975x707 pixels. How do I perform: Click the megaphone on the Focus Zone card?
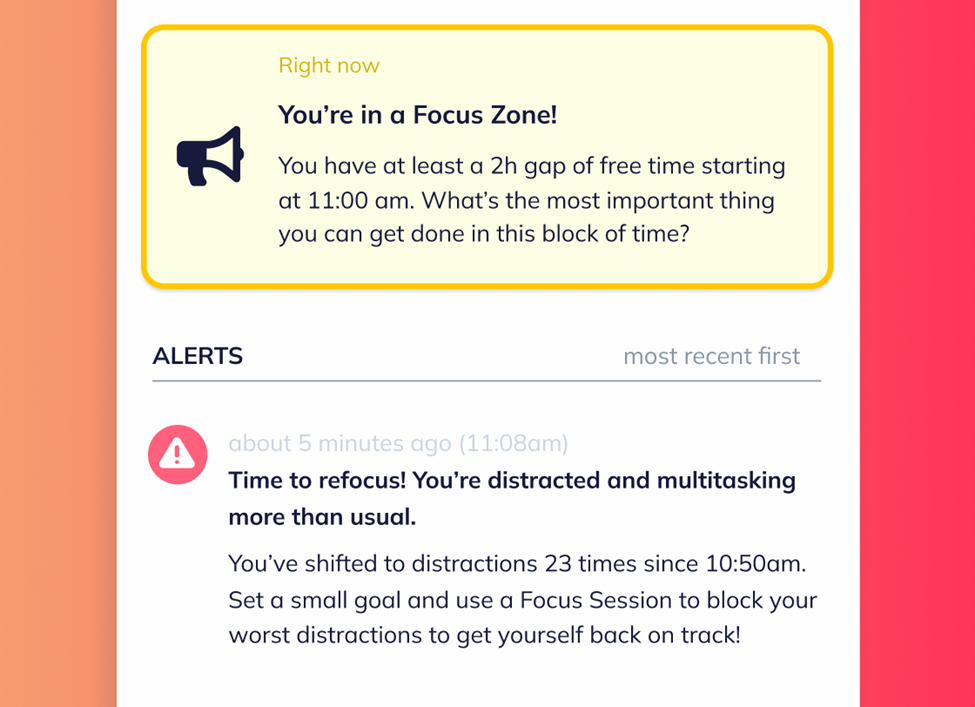(x=209, y=155)
